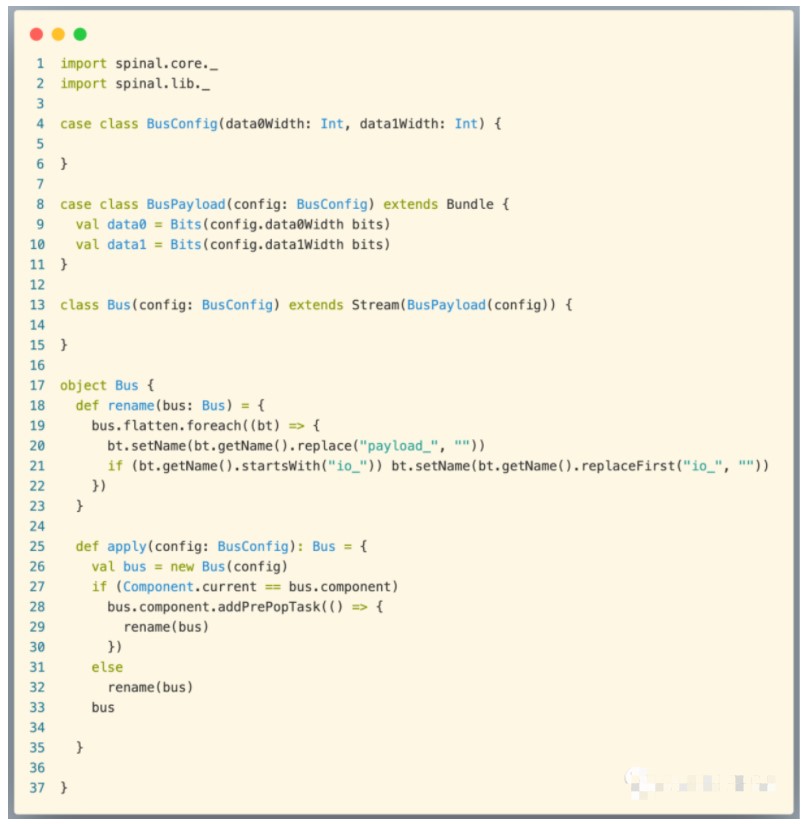Click the 'else' keyword on line 31
Screen dimensions: 806x824
pyautogui.click(x=107, y=667)
